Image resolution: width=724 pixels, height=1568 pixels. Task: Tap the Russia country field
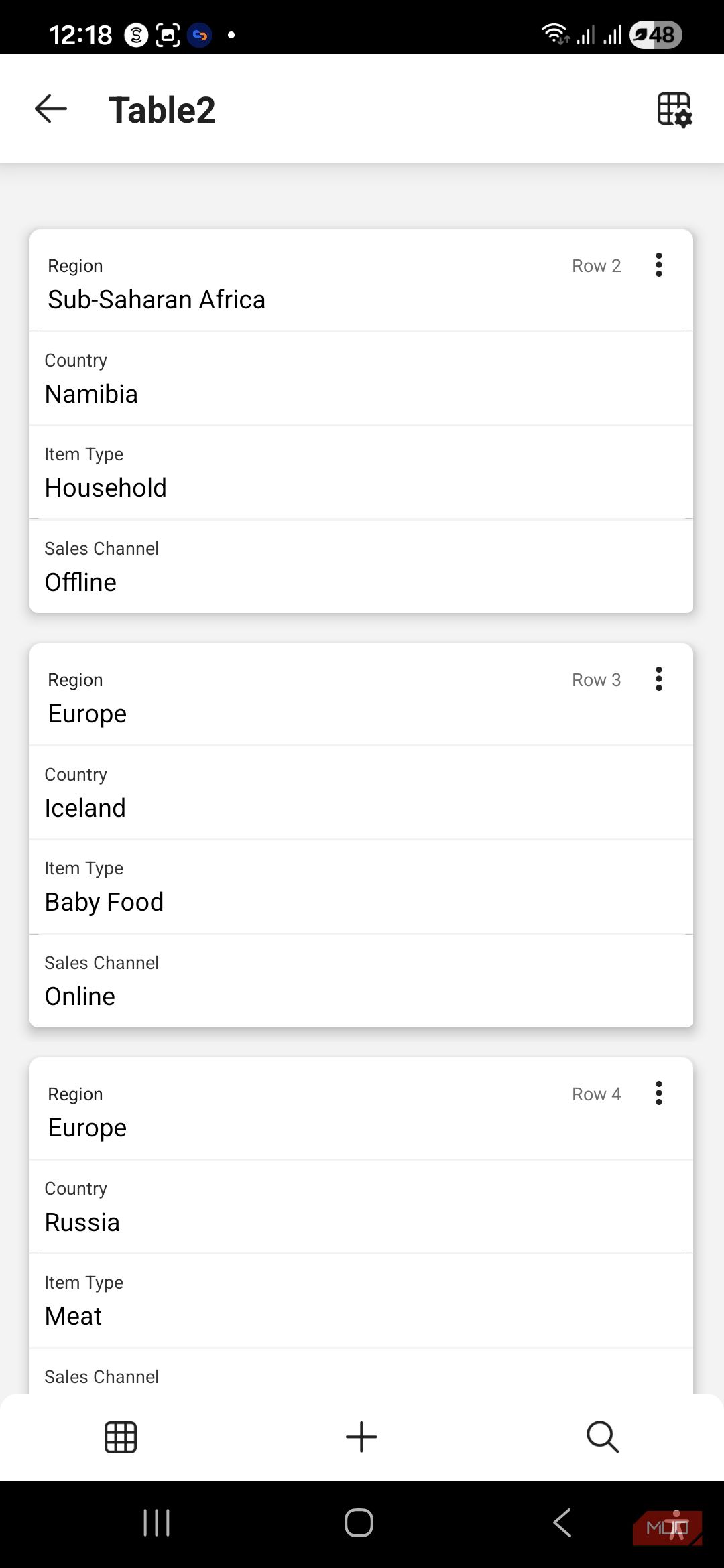click(x=361, y=1207)
